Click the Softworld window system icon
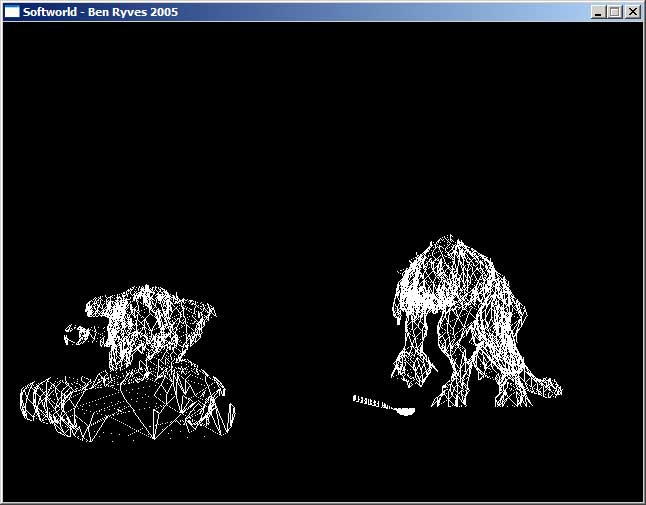This screenshot has height=505, width=646. 12,12
